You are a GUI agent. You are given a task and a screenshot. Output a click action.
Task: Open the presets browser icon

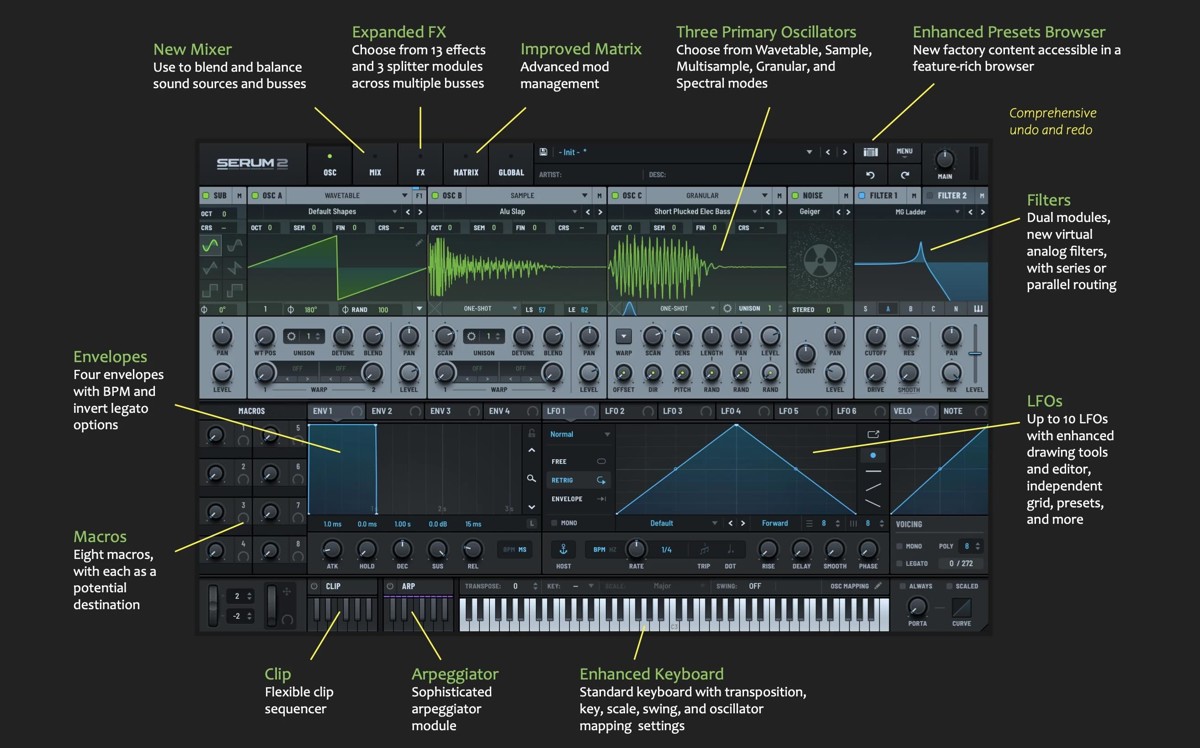tap(870, 153)
